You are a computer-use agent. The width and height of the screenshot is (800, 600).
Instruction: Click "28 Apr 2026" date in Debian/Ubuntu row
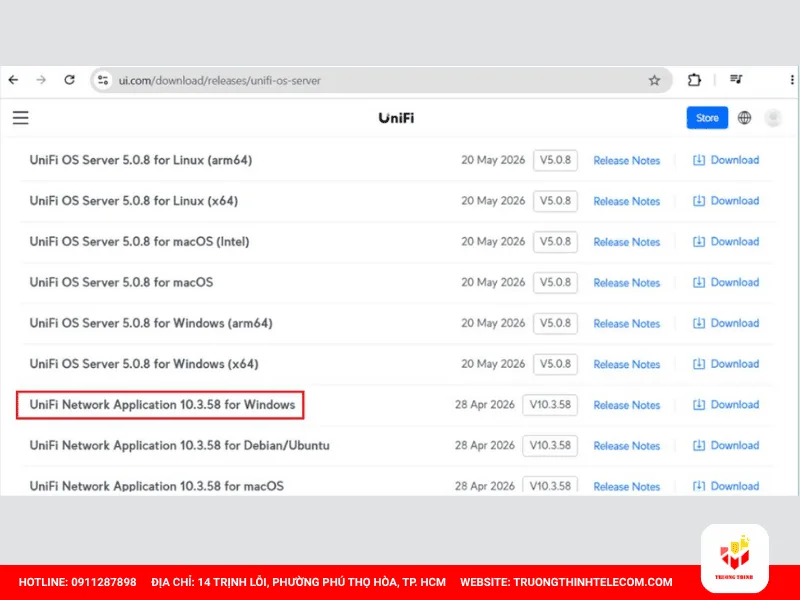pyautogui.click(x=485, y=445)
